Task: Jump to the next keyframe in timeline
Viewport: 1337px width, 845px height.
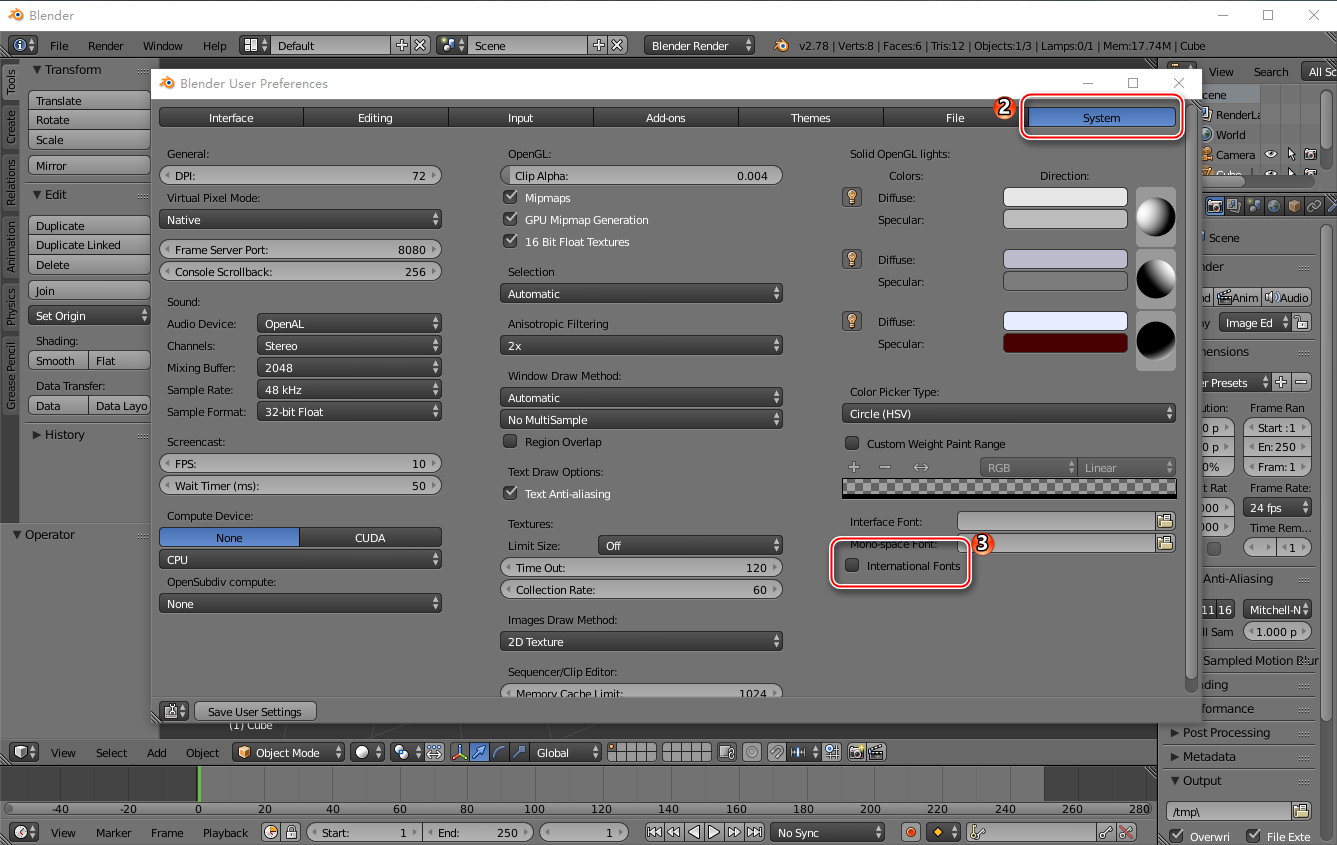Action: coord(734,832)
